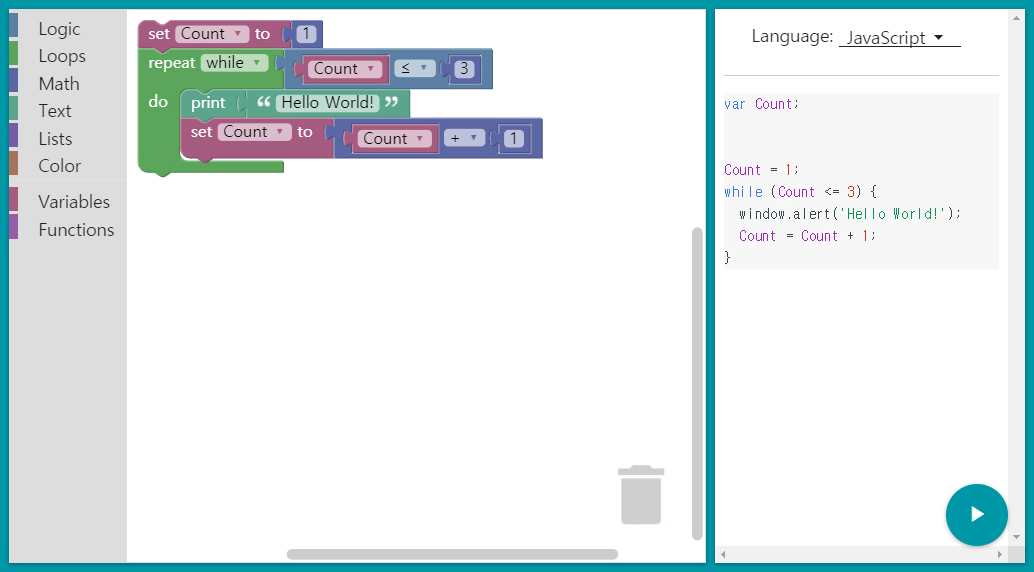
Task: Open Count variable dropdown in inner set block
Action: pyautogui.click(x=255, y=132)
